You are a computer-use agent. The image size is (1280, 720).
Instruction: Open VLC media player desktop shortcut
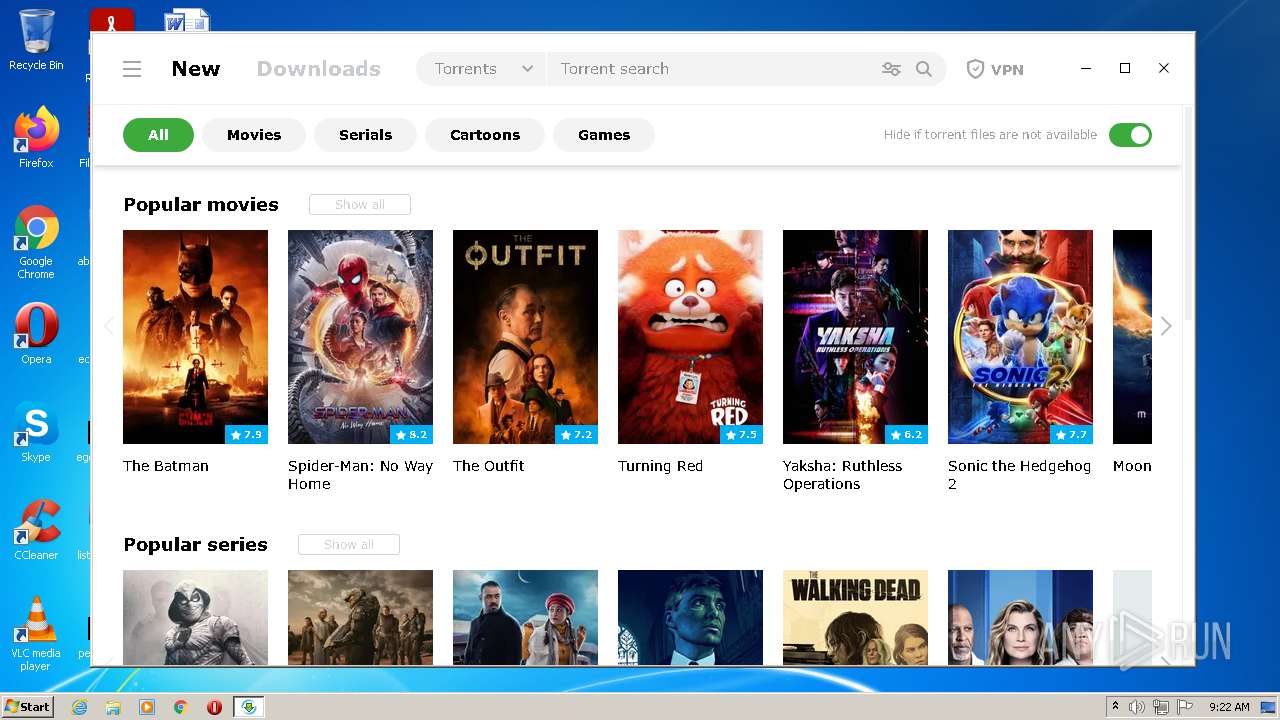36,634
